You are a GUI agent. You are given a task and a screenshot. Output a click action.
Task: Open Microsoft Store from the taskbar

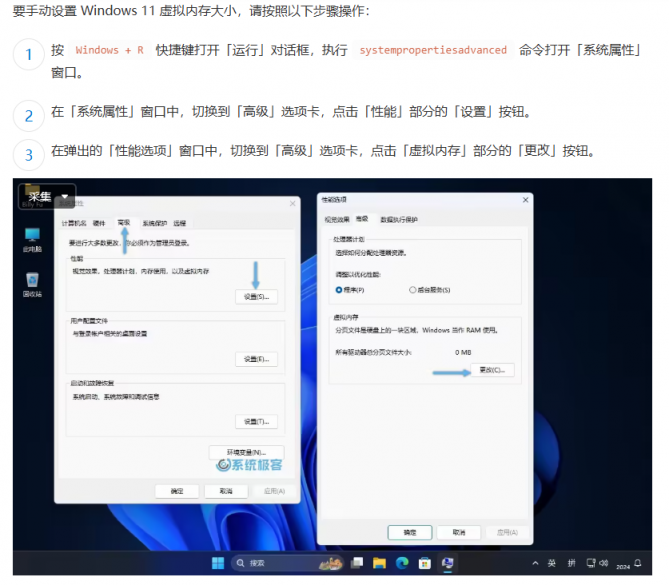pyautogui.click(x=425, y=563)
